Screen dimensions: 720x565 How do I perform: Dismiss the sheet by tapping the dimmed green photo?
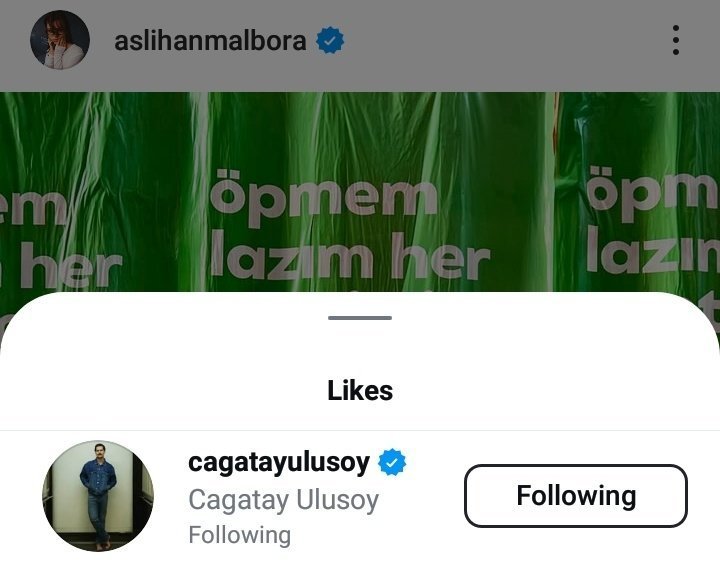360,138
